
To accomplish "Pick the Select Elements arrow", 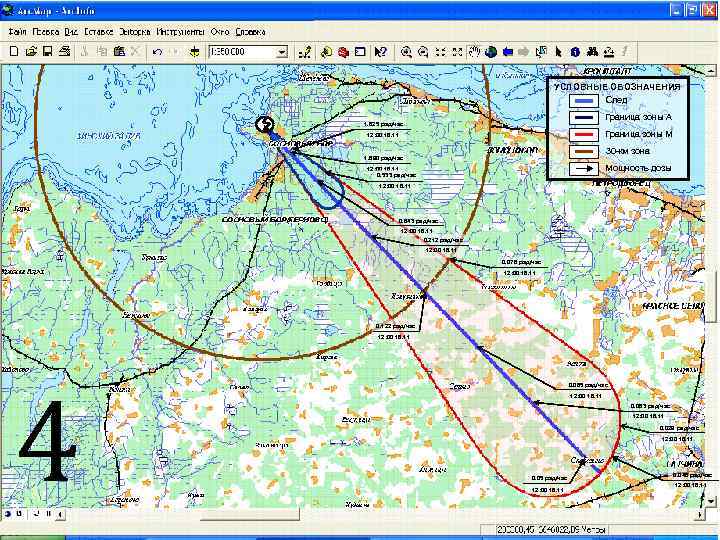I will (x=558, y=52).
